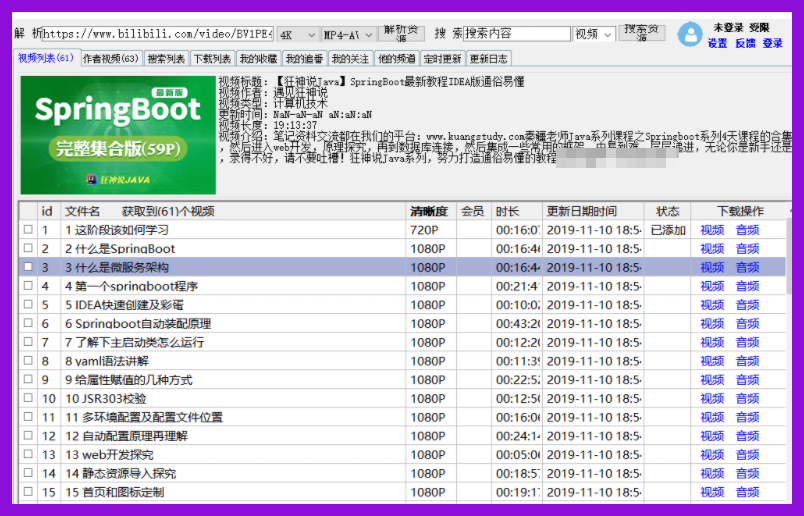This screenshot has height=516, width=804.
Task: Open the 下载列表 tab
Action: point(212,58)
